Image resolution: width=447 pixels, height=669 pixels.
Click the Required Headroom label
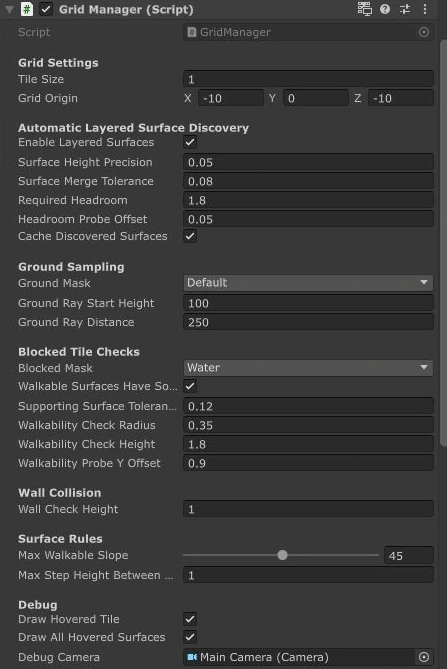(x=73, y=200)
